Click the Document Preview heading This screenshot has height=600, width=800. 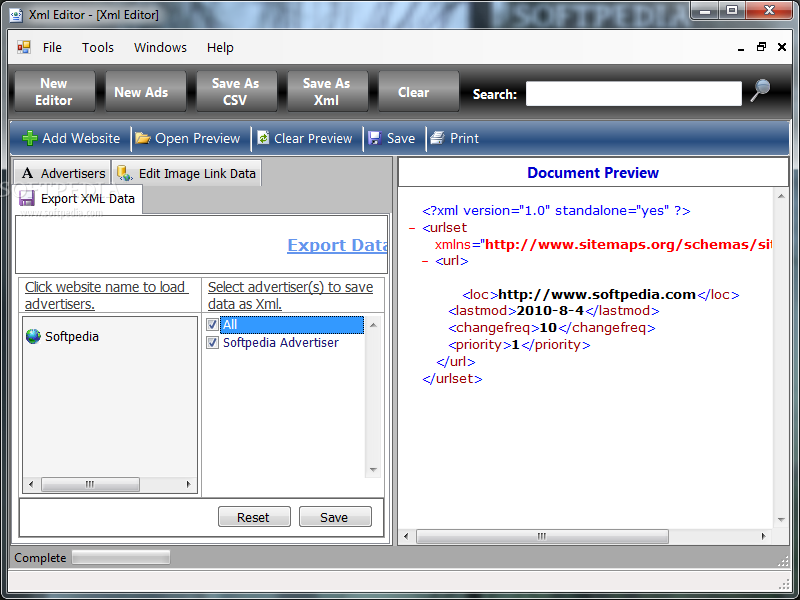tap(593, 173)
